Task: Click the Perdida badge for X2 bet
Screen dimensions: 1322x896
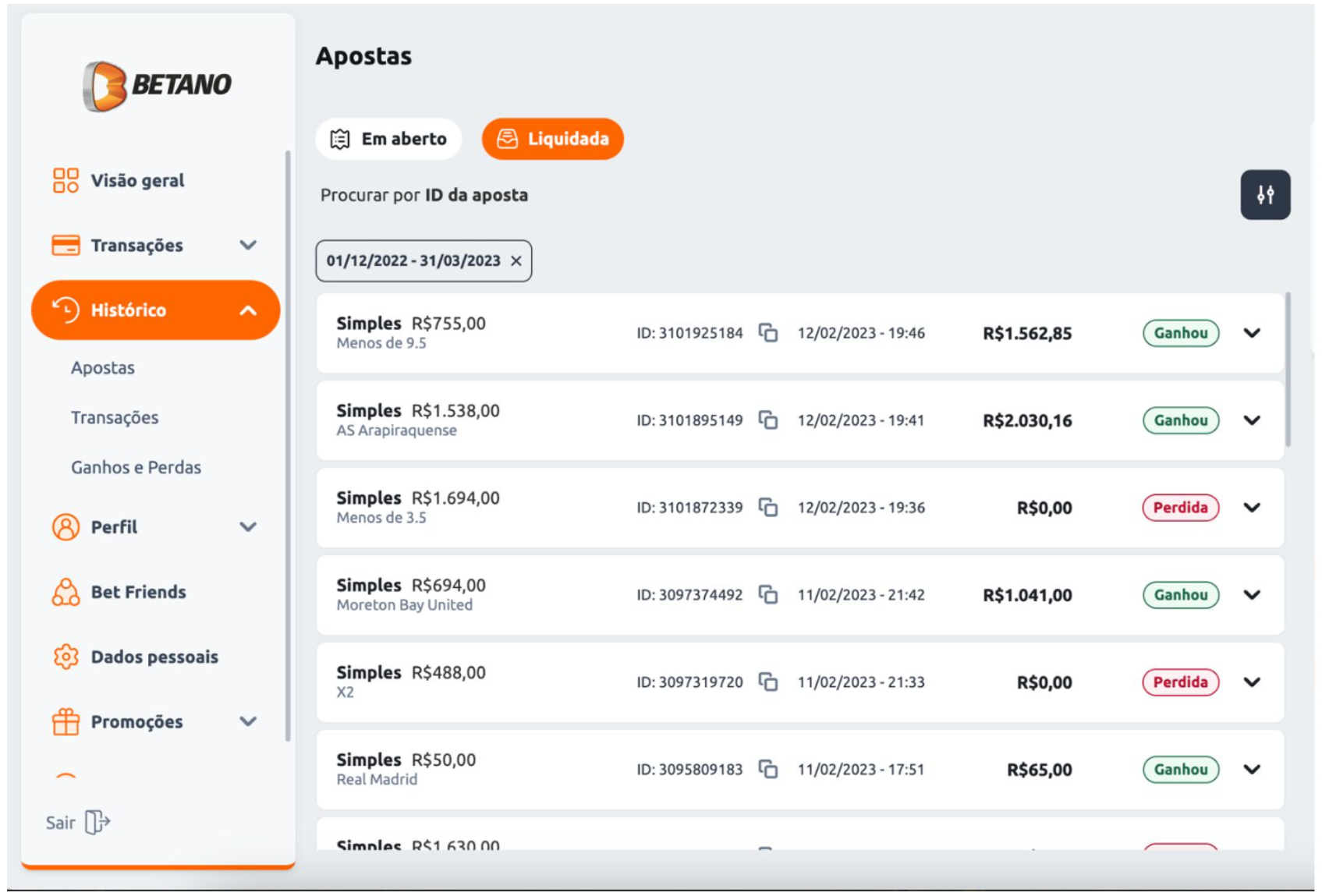Action: [x=1181, y=682]
